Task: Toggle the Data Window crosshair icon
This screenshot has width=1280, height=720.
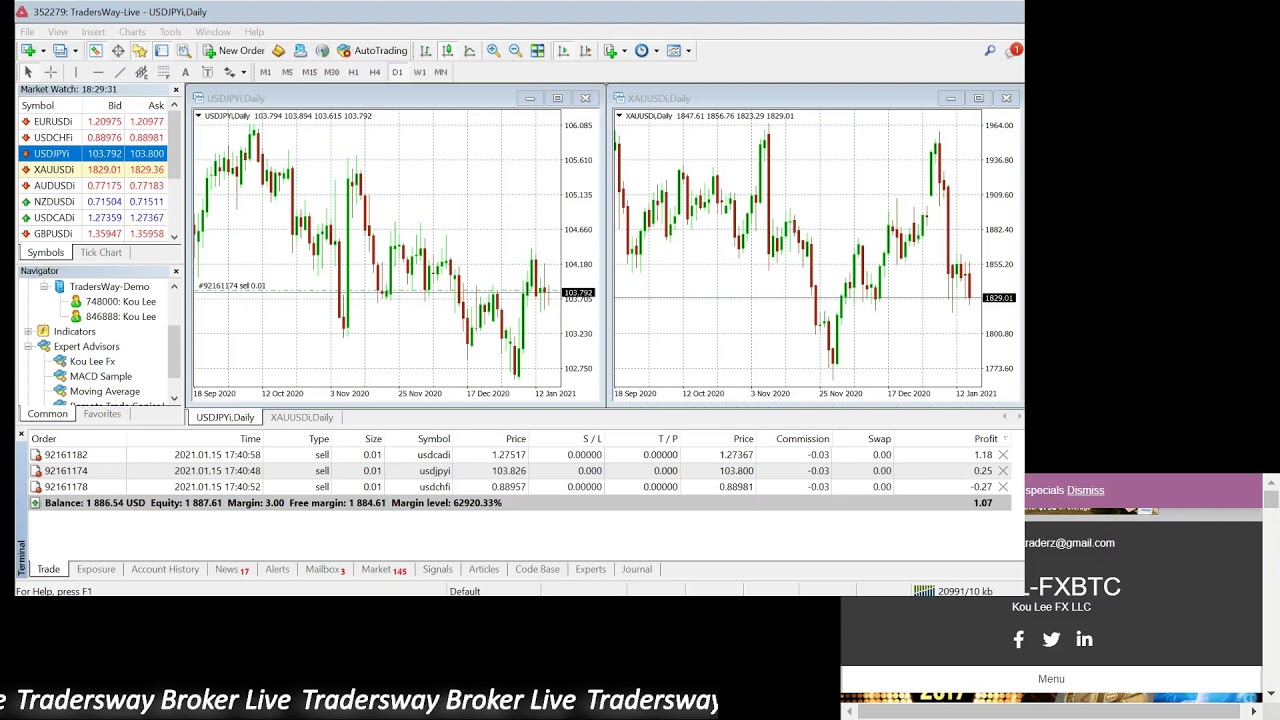Action: [x=117, y=50]
